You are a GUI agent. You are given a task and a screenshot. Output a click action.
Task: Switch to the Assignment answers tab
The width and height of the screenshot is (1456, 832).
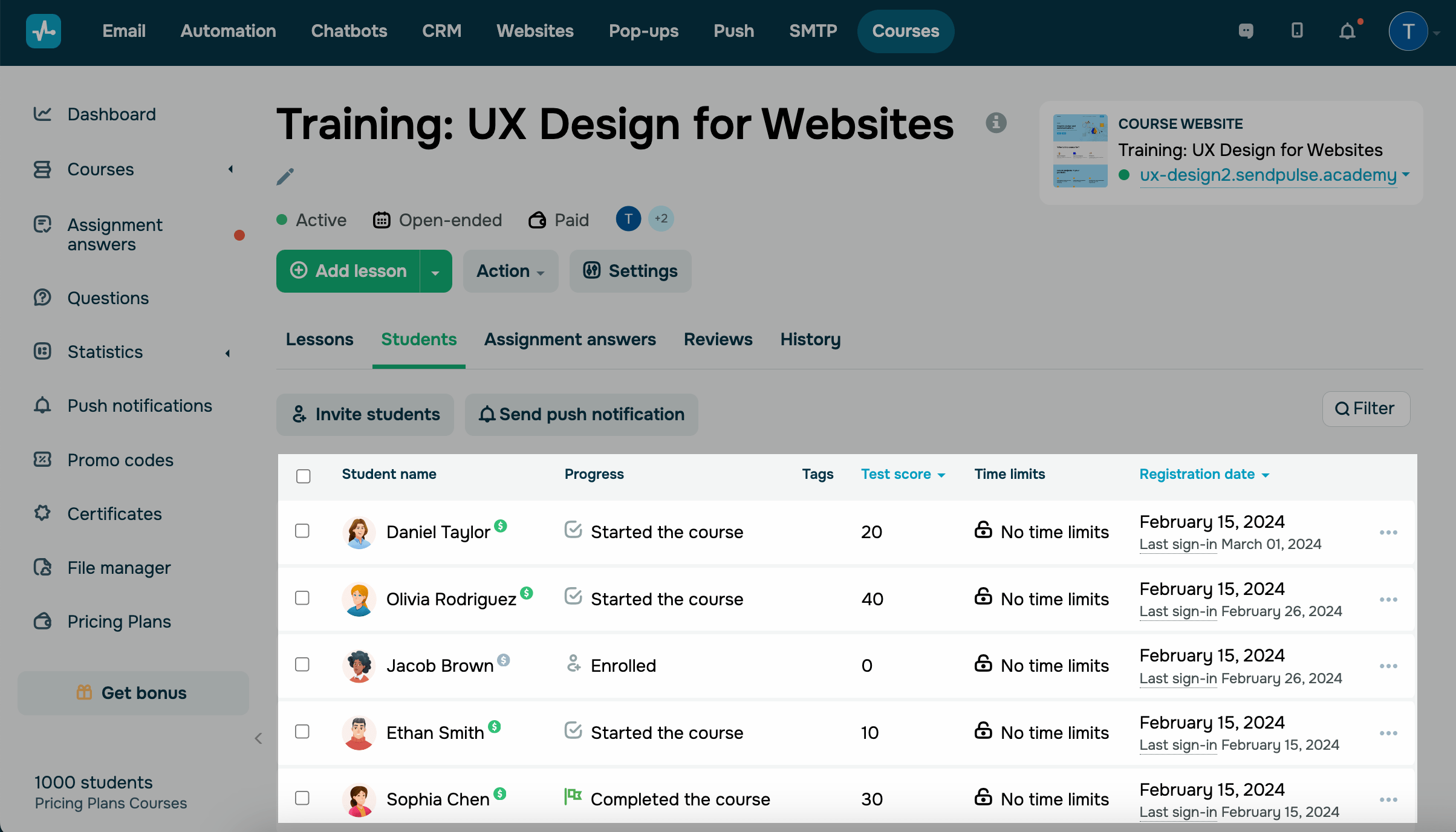570,339
